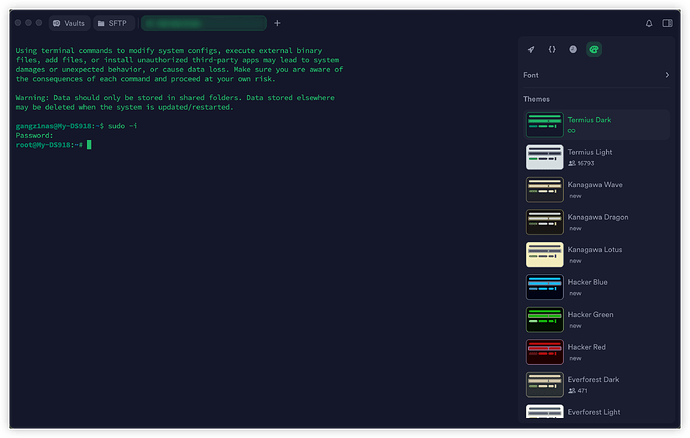Image resolution: width=690 pixels, height=438 pixels.
Task: Click the Hacker Blue label
Action: (587, 282)
